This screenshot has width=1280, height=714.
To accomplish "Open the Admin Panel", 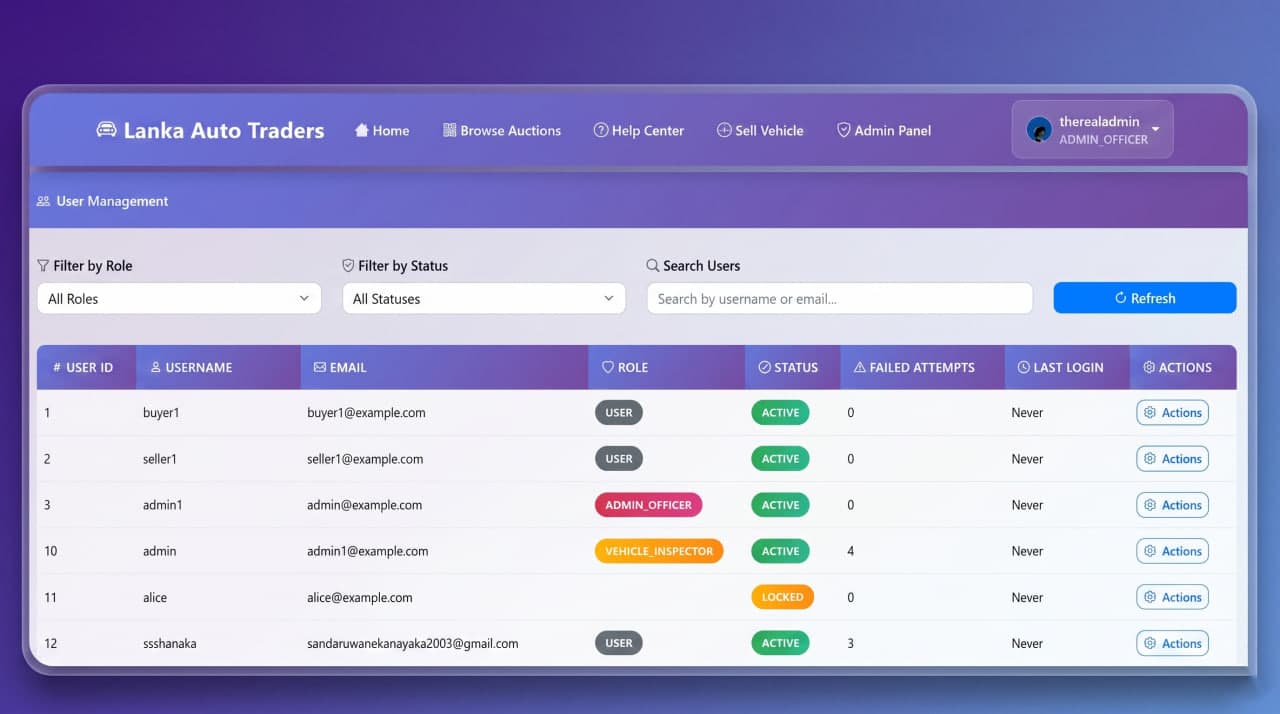I will (x=884, y=130).
